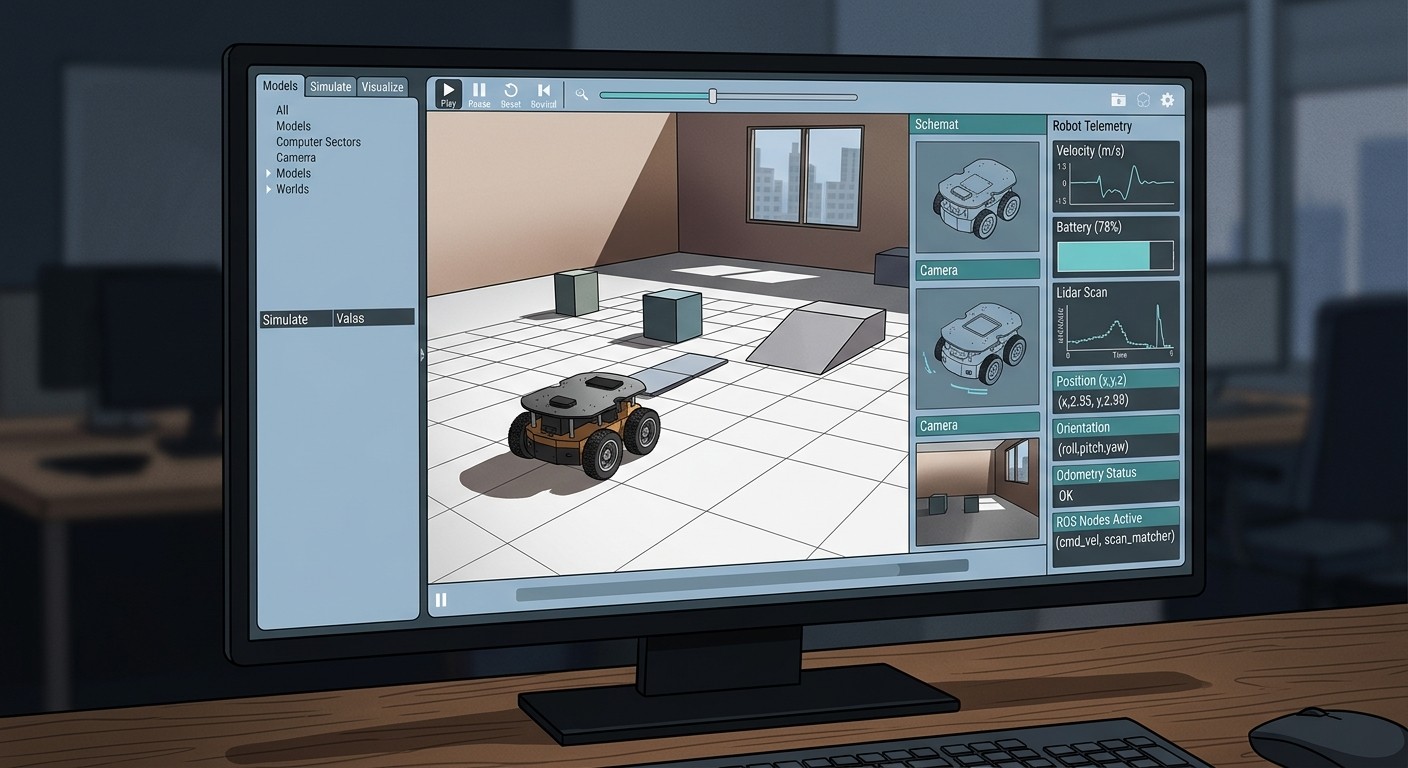Viewport: 1408px width, 768px height.
Task: Click the zoom slider handle in the toolbar
Action: point(712,96)
